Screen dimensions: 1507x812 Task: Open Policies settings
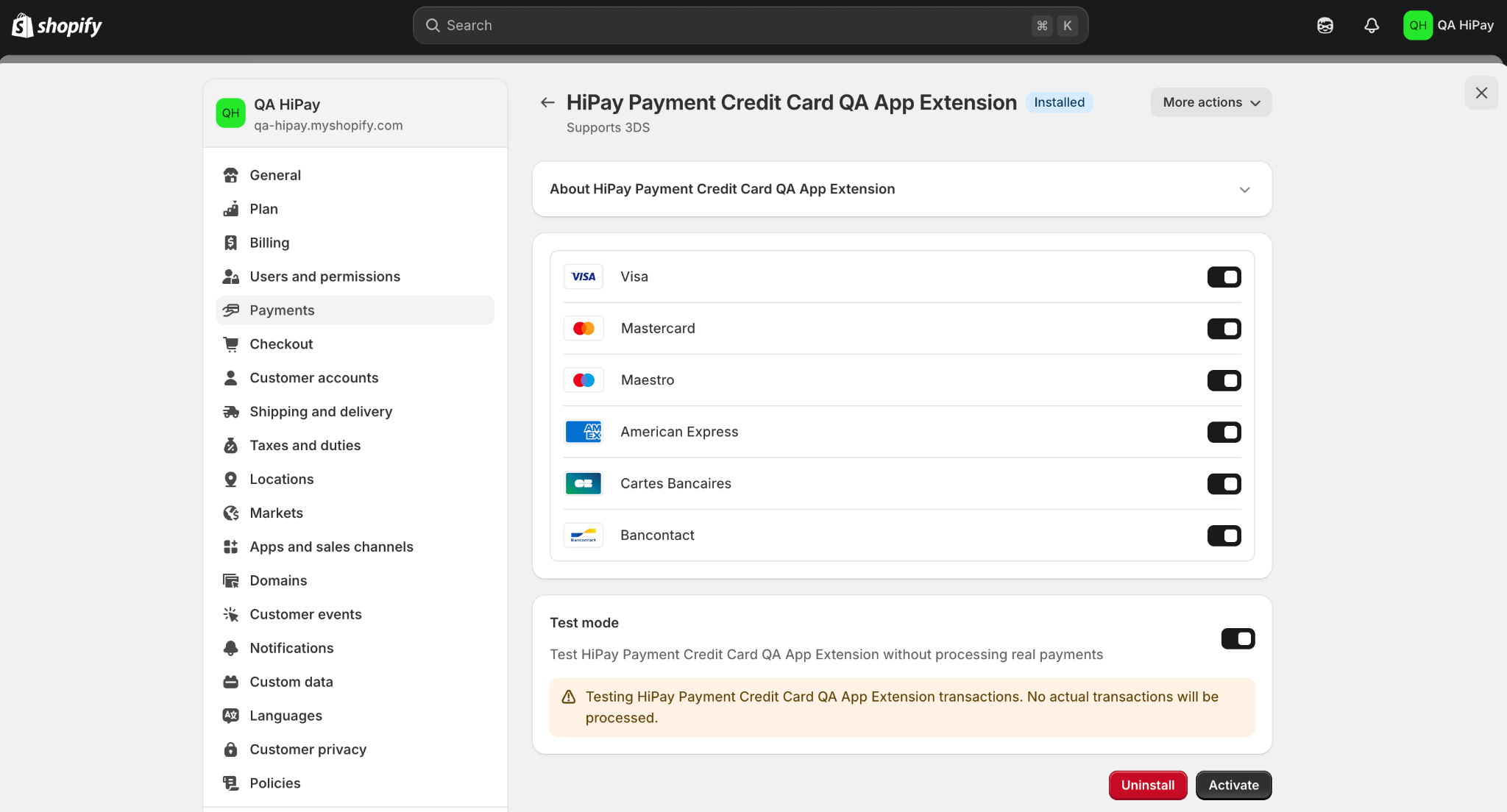point(355,783)
